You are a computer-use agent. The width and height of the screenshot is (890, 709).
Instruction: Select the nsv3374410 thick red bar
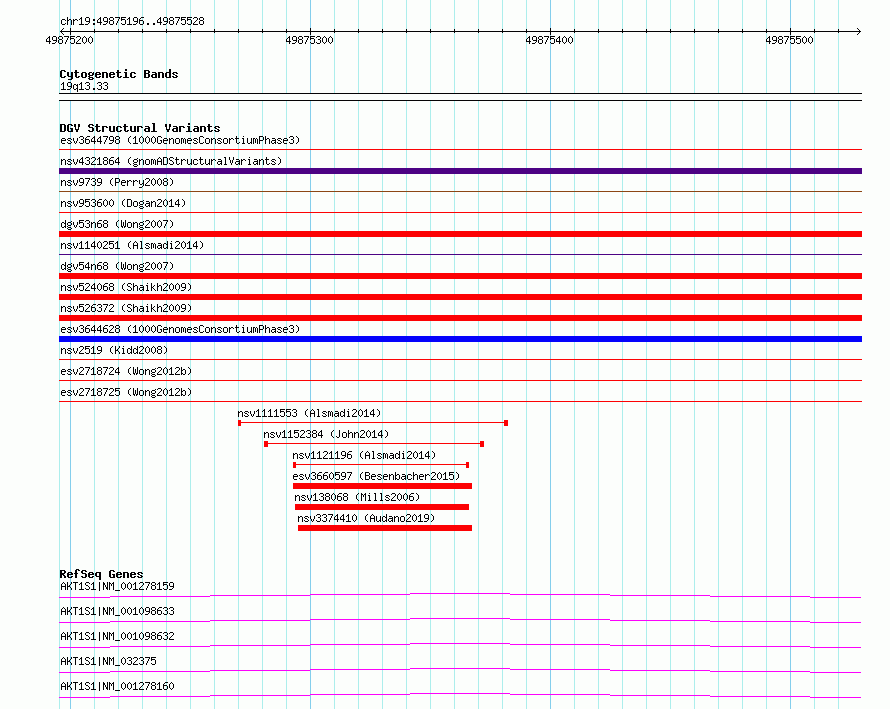(x=385, y=528)
